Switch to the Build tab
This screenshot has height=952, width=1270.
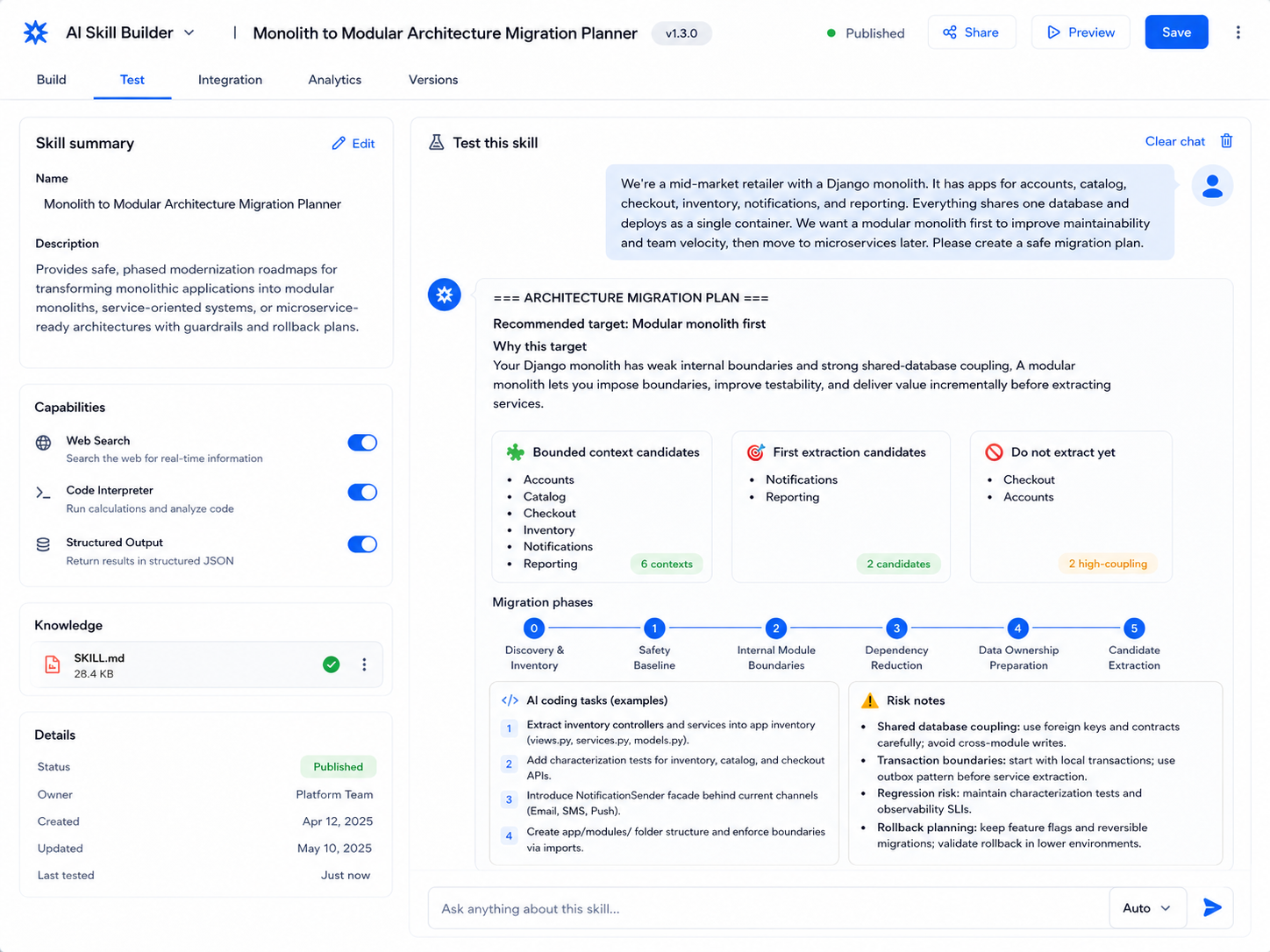(x=52, y=80)
